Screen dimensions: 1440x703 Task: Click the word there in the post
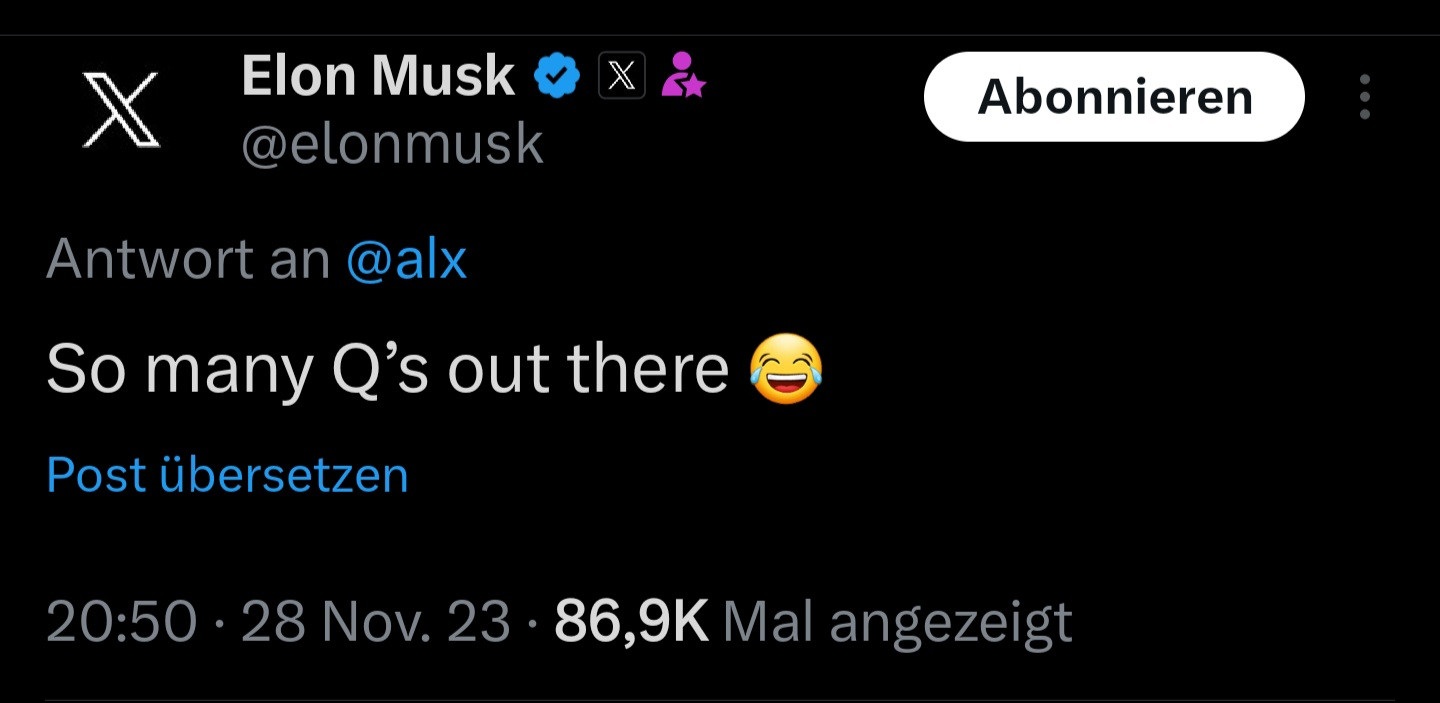pos(648,371)
